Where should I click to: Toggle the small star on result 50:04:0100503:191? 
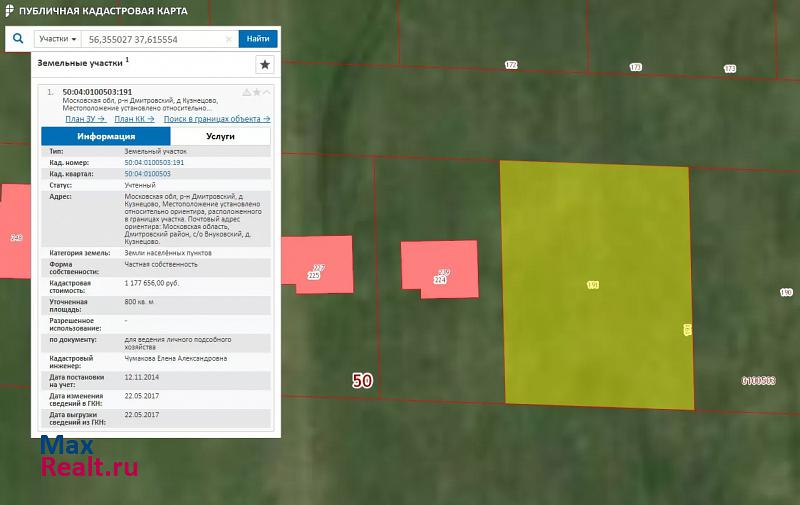point(256,92)
